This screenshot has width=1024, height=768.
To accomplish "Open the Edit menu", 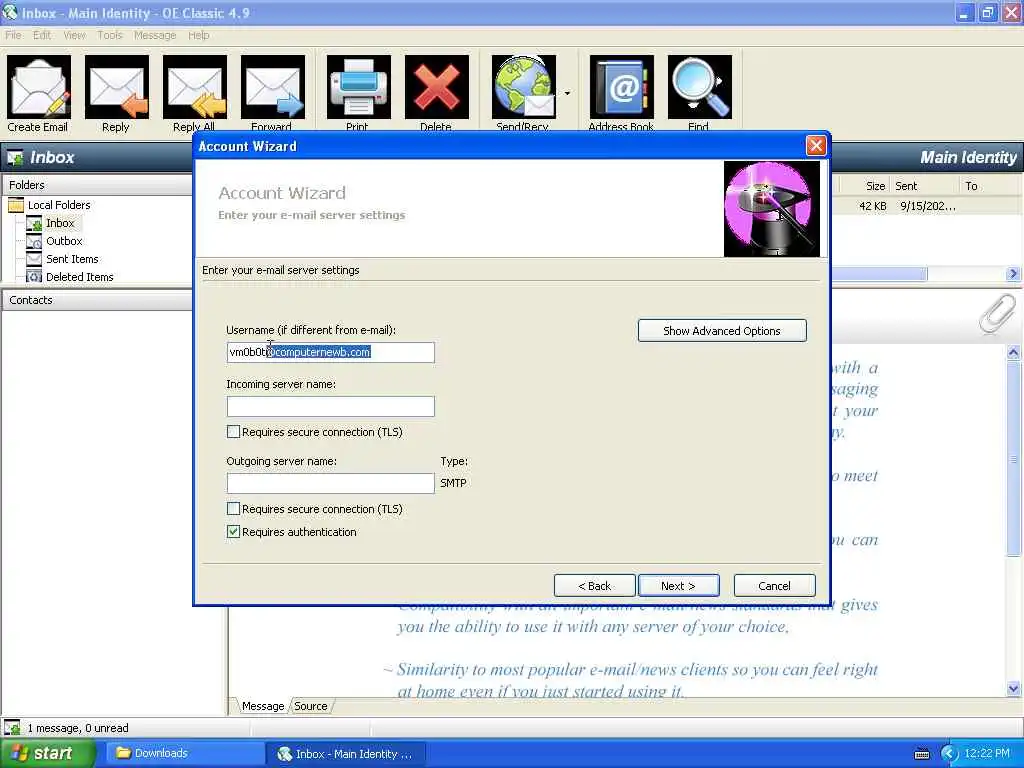I will click(42, 35).
